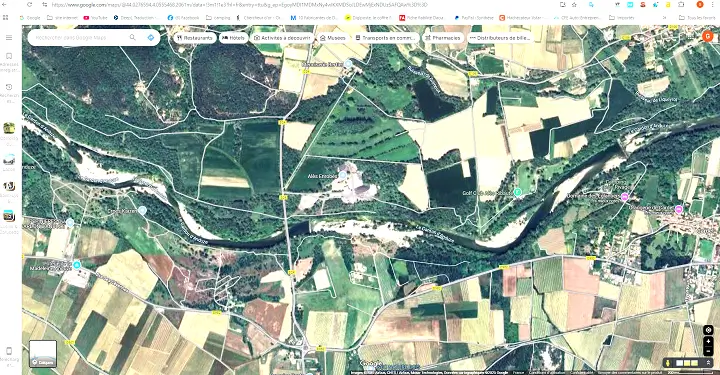Click the third recent place thumbnail in sidebar
This screenshot has width=720, height=375.
[9, 186]
